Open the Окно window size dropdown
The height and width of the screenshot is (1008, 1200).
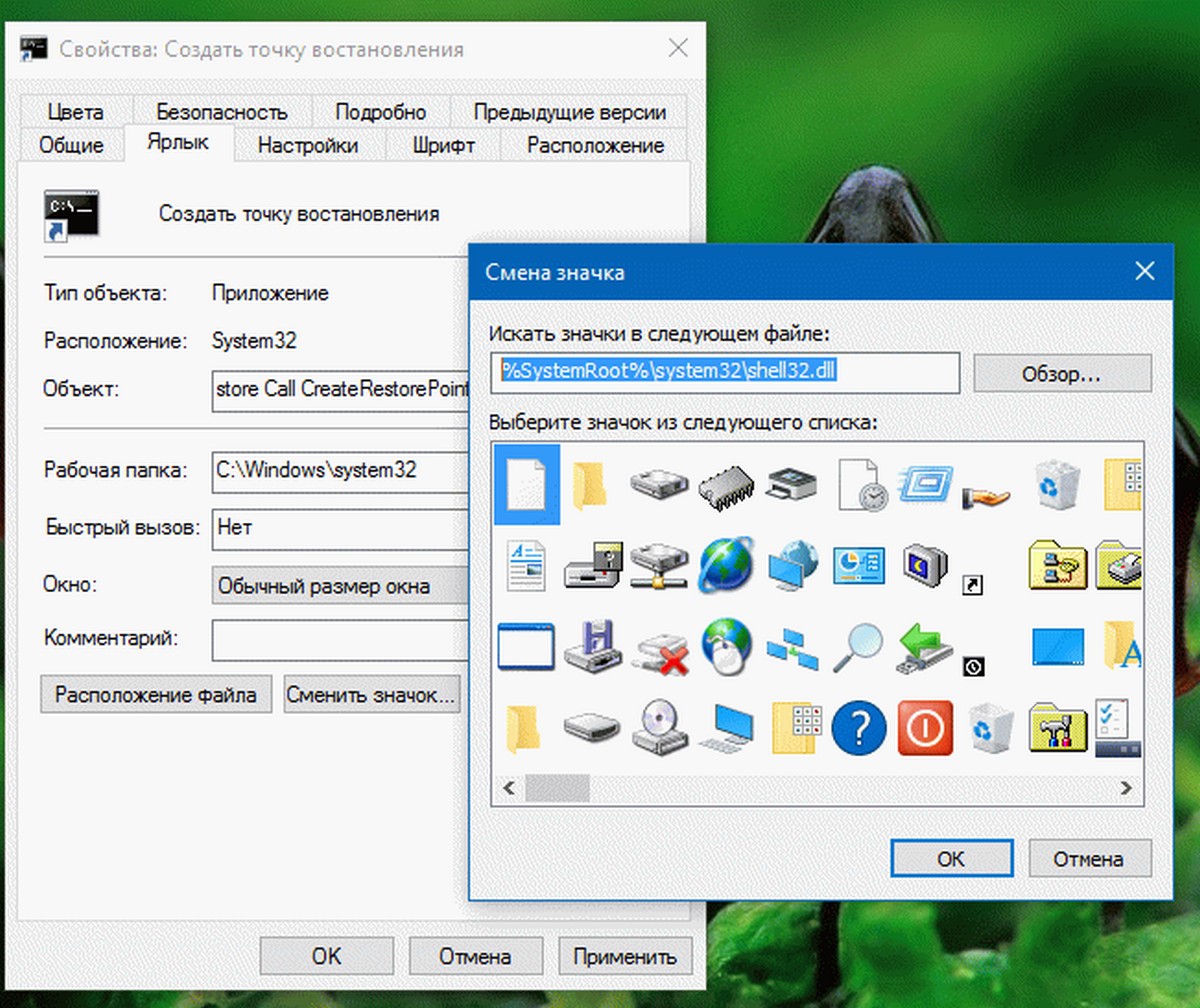click(x=340, y=585)
